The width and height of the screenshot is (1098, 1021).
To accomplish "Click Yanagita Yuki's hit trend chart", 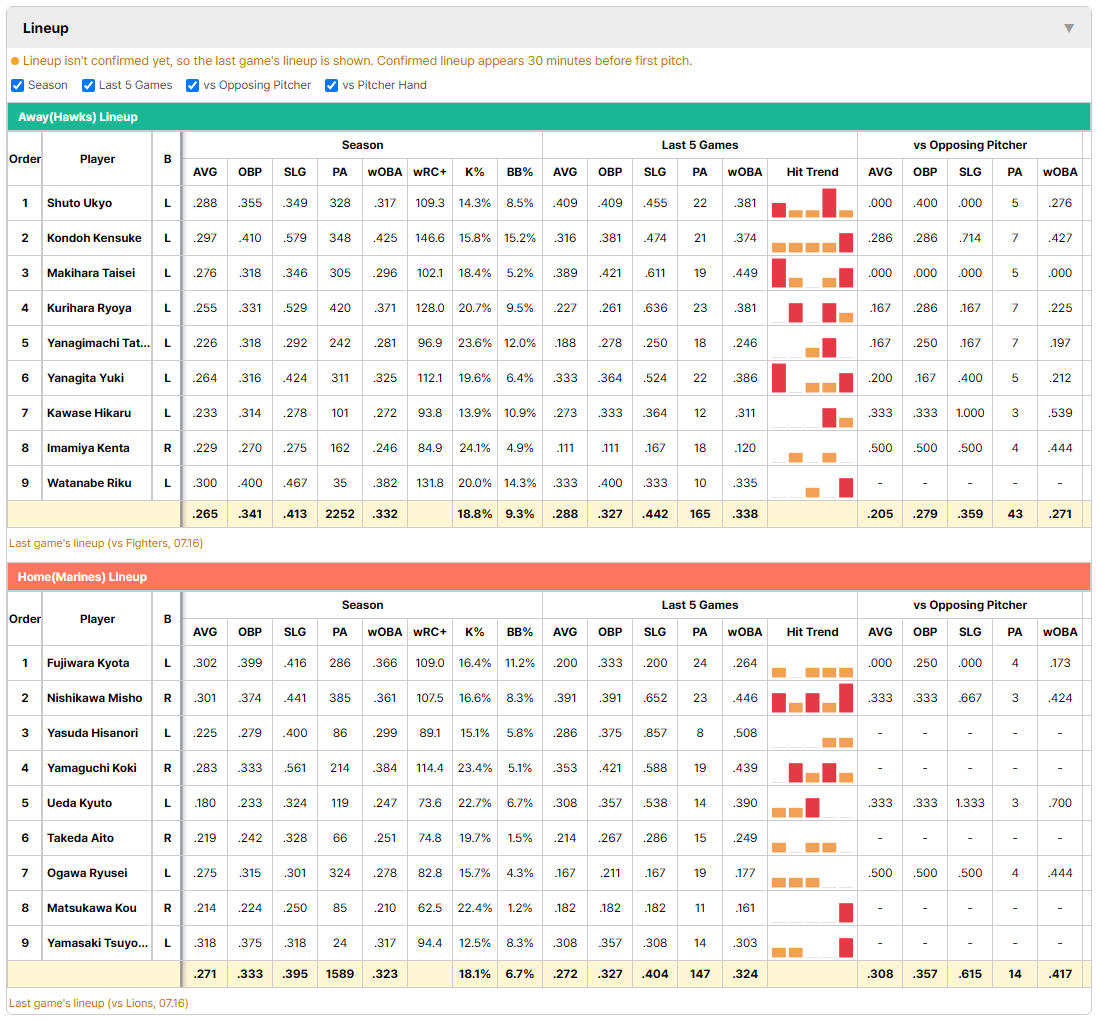I will point(812,378).
